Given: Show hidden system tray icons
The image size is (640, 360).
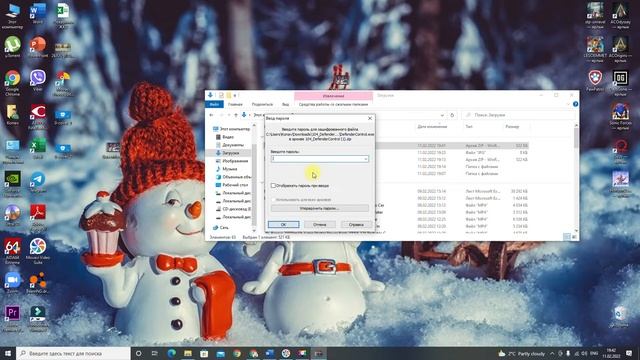Looking at the screenshot, I should click(x=552, y=353).
